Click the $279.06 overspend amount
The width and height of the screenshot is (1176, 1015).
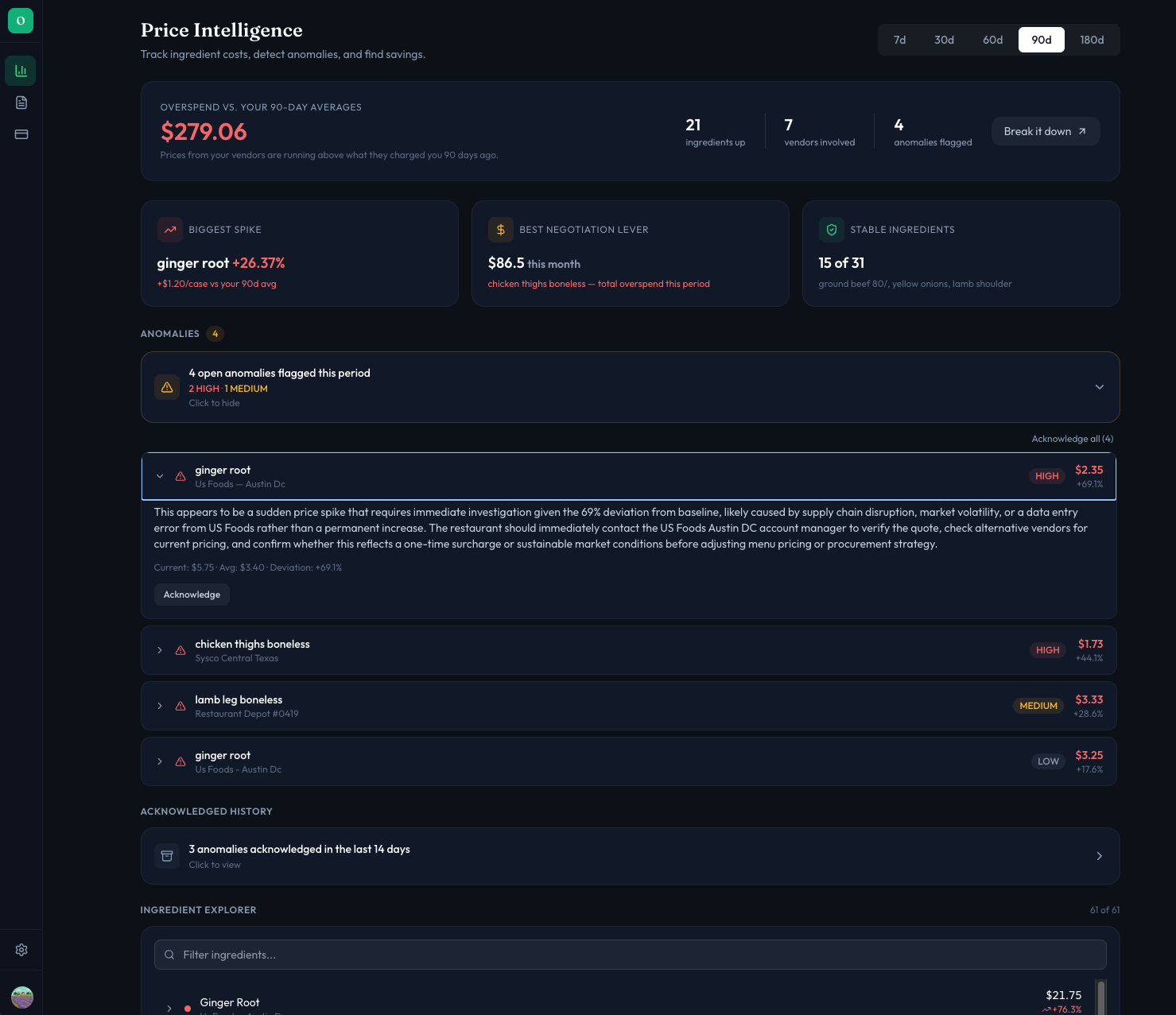click(x=204, y=132)
